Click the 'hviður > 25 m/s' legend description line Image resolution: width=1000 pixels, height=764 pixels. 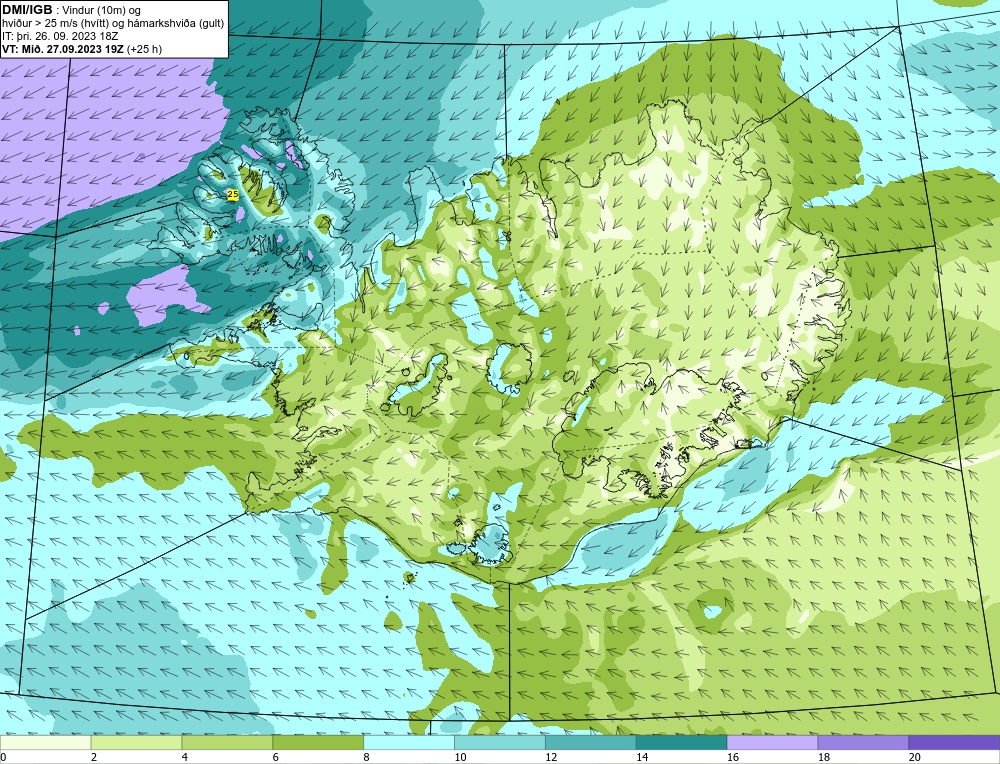(113, 24)
